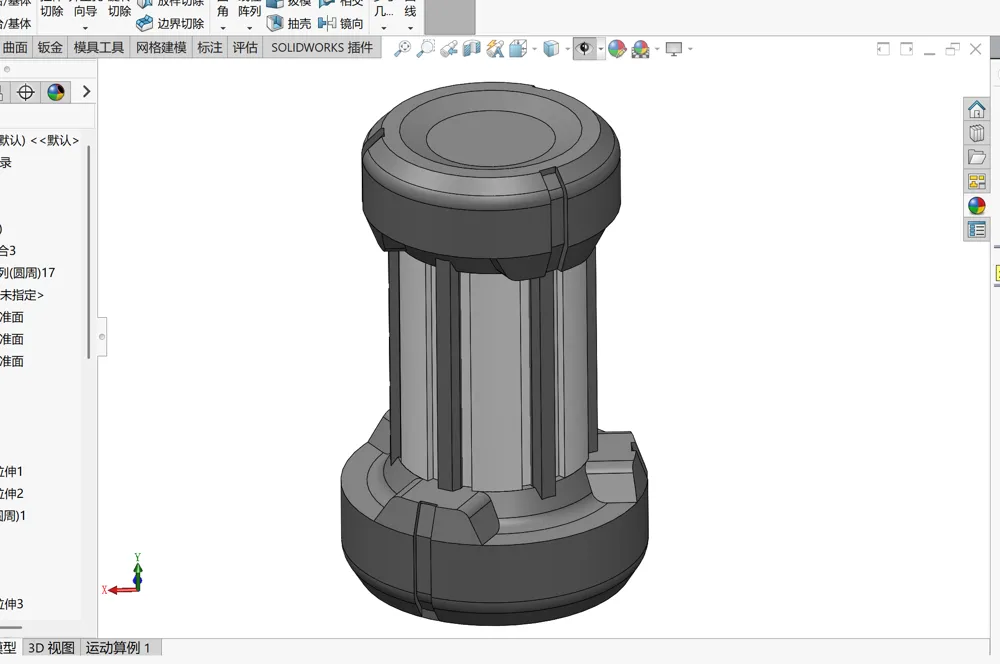
Task: Expand the manager tabs chevron arrow
Action: click(x=87, y=92)
